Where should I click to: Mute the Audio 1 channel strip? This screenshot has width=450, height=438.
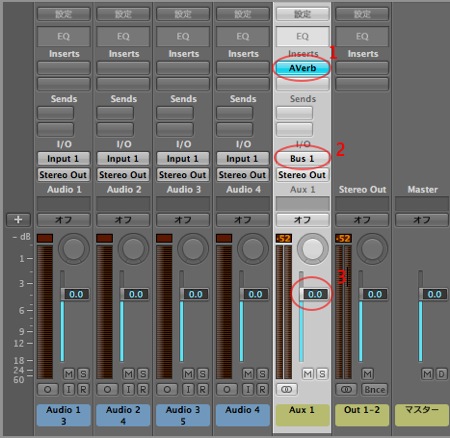coord(69,374)
